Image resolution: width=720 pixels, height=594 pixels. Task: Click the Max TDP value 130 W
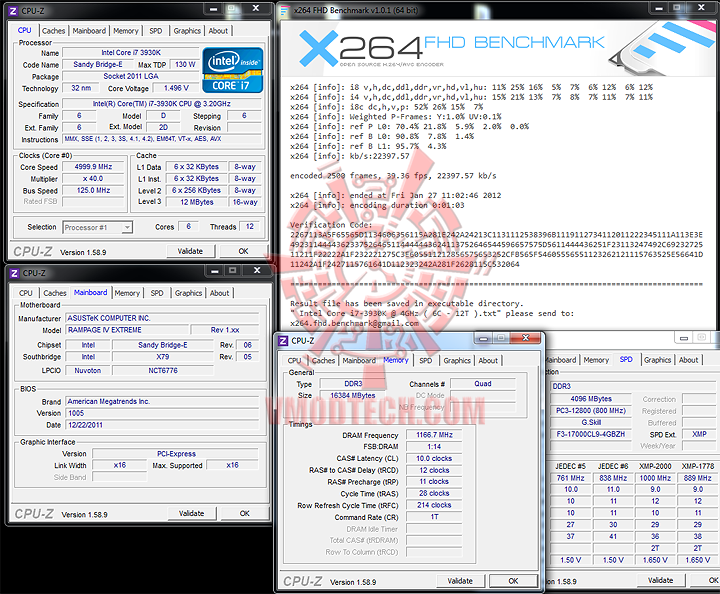tap(185, 65)
